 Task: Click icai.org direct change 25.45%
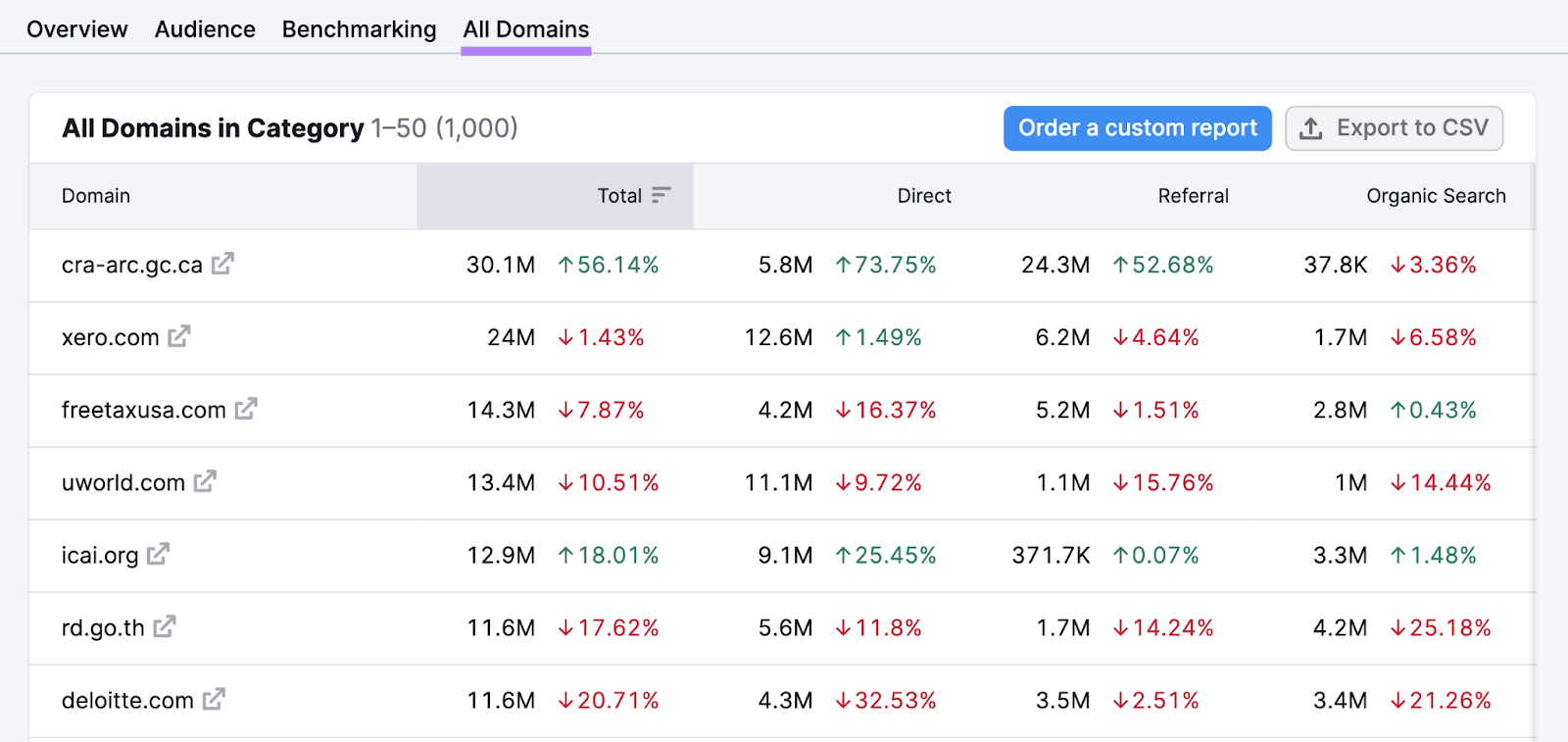[x=886, y=555]
